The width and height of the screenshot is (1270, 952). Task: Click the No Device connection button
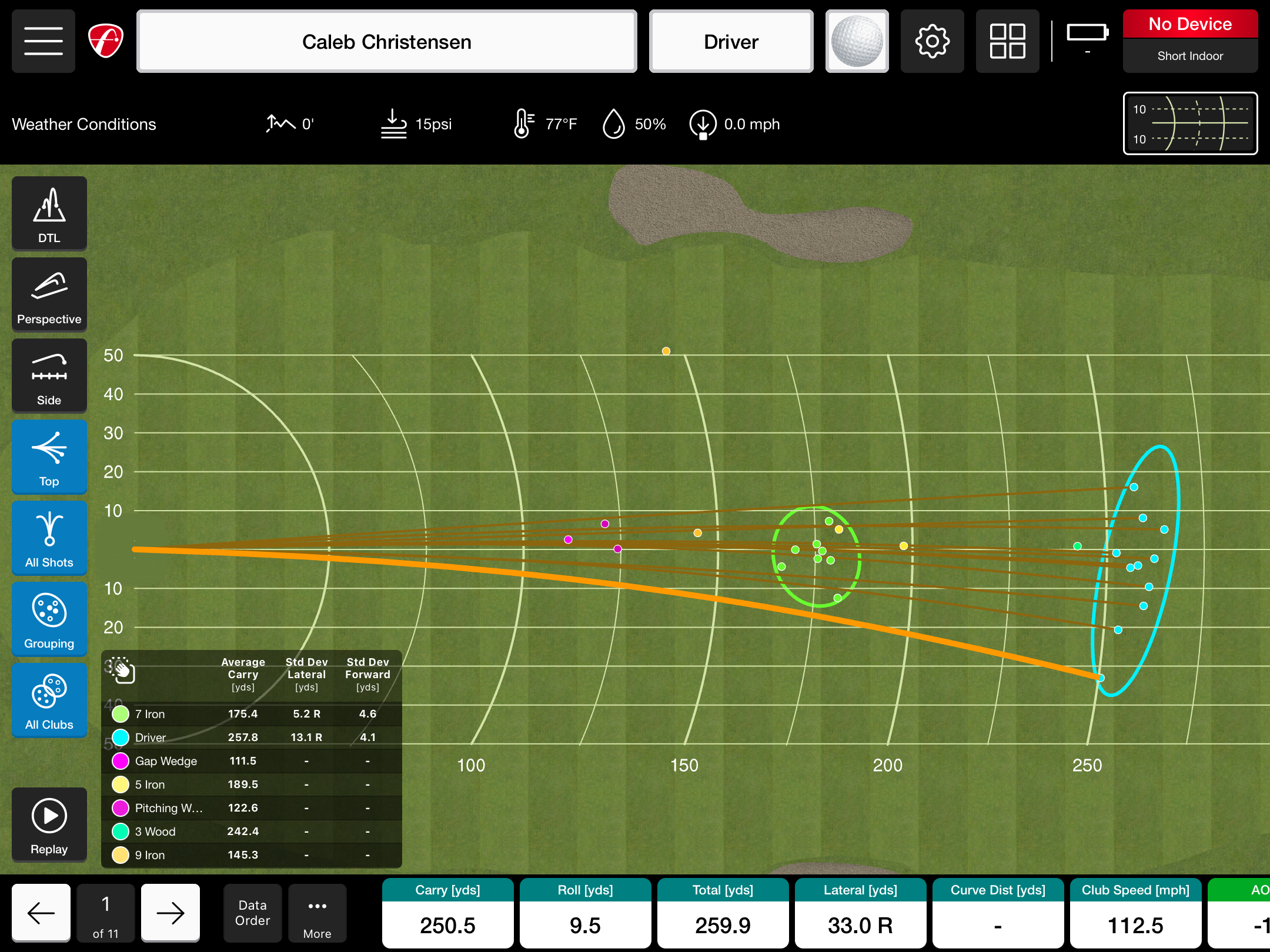pyautogui.click(x=1189, y=24)
